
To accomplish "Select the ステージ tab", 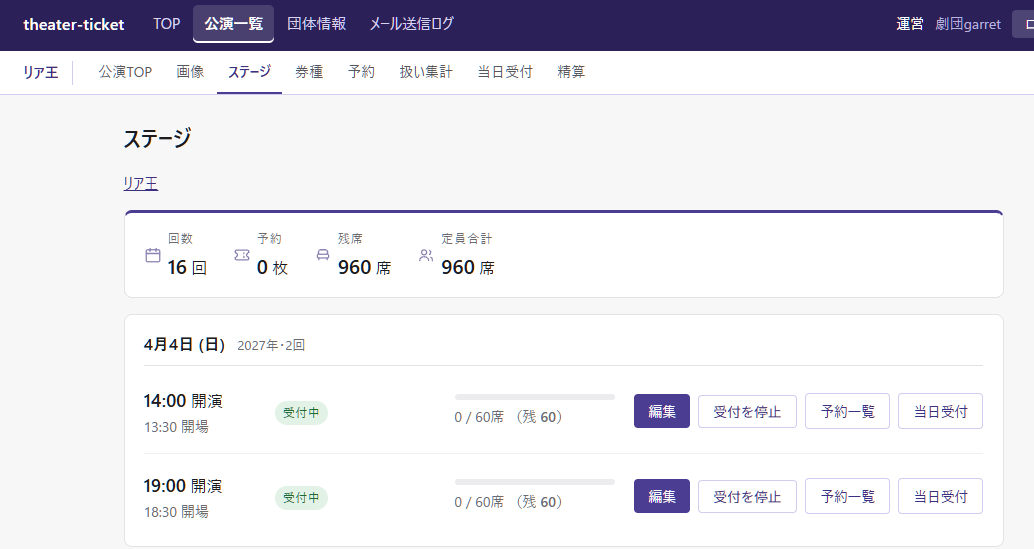I will point(249,72).
